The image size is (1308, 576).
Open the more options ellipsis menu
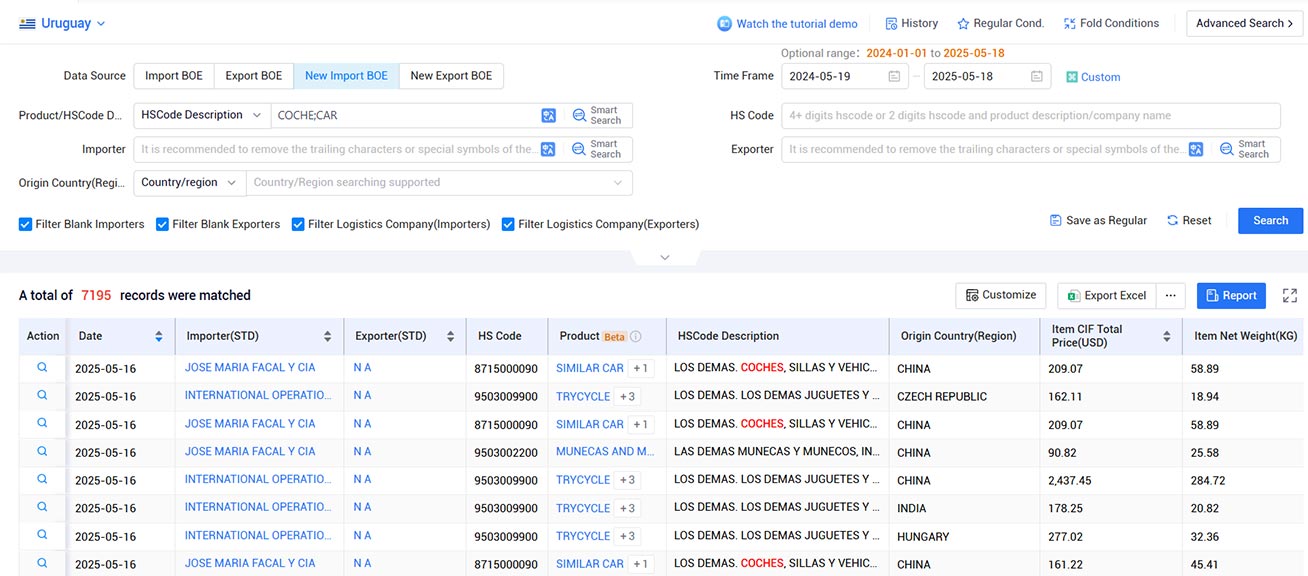(x=1171, y=295)
